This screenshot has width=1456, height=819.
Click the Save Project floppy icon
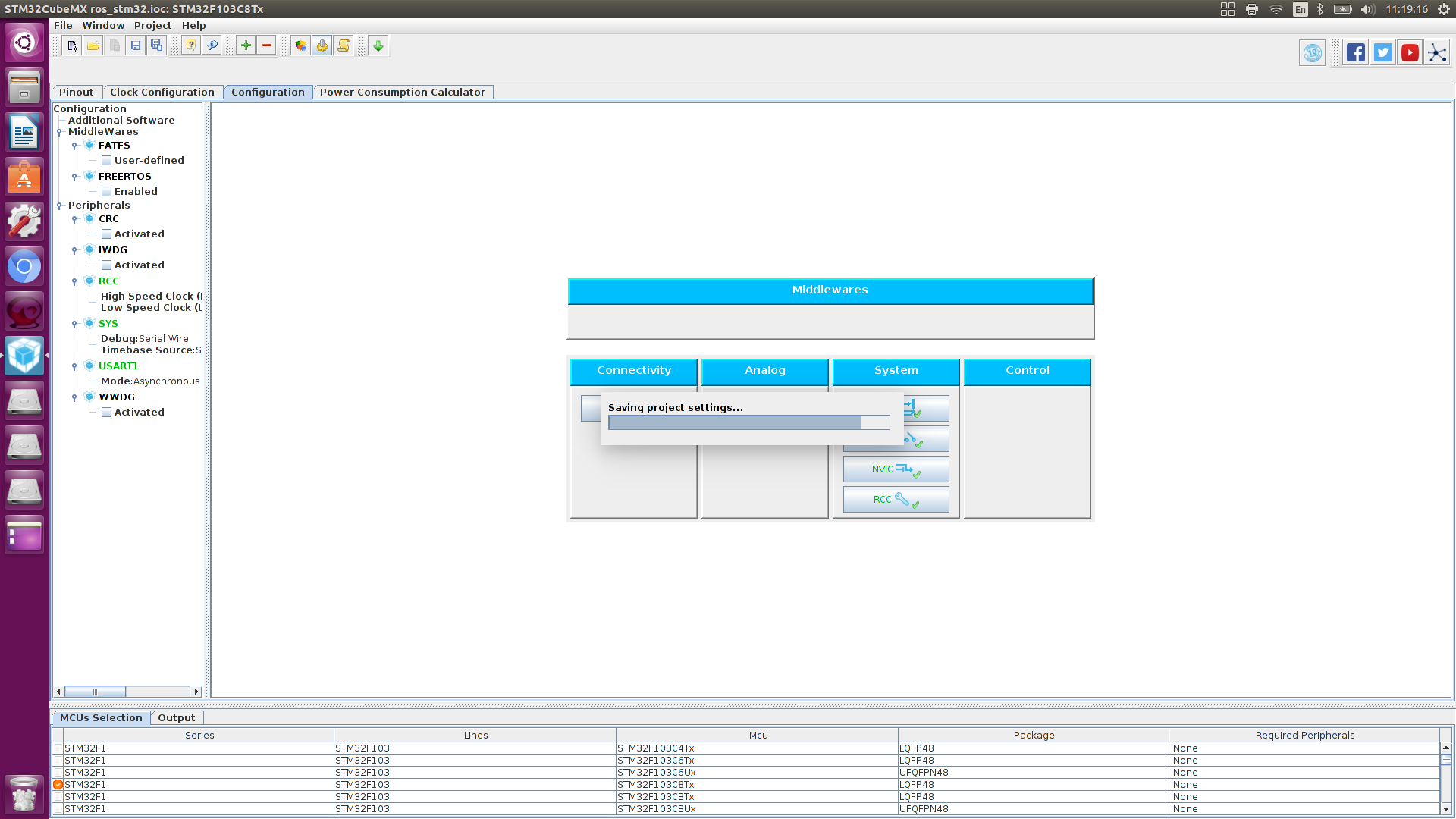[136, 46]
